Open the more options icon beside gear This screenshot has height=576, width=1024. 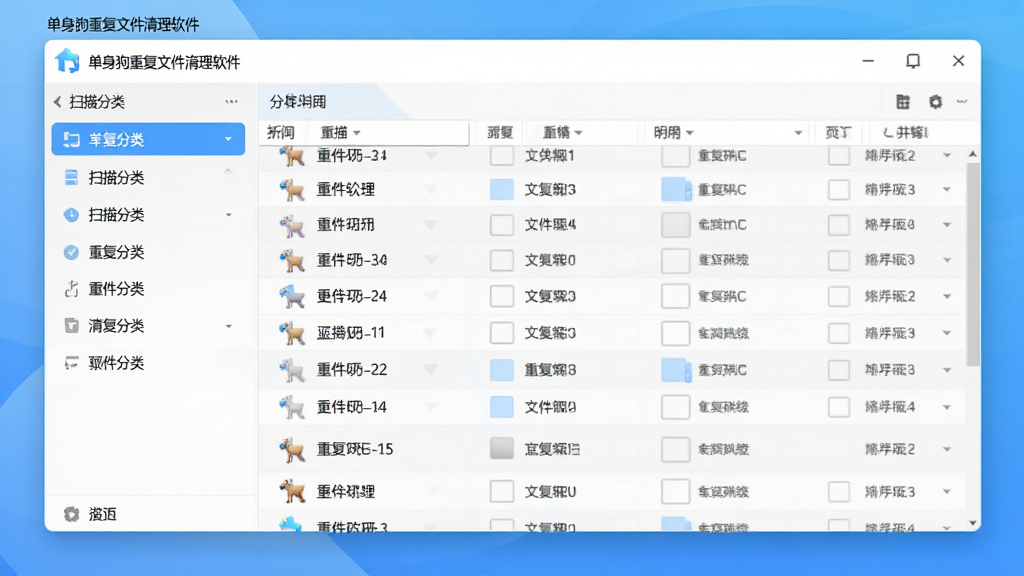coord(962,101)
